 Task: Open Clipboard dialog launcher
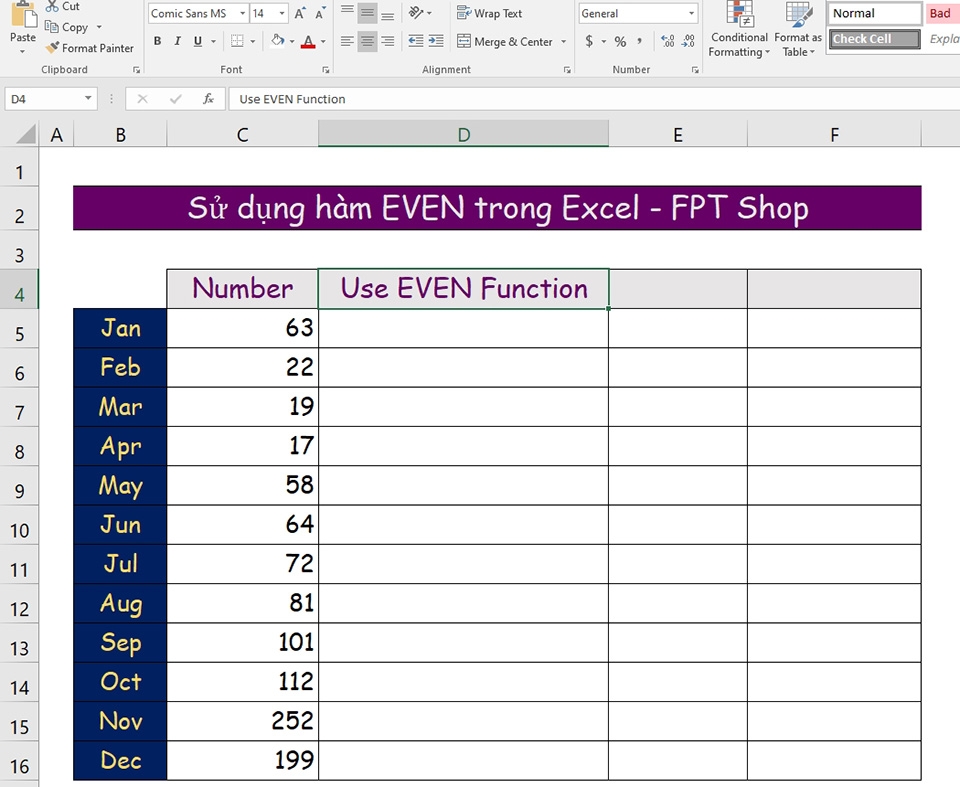(136, 70)
